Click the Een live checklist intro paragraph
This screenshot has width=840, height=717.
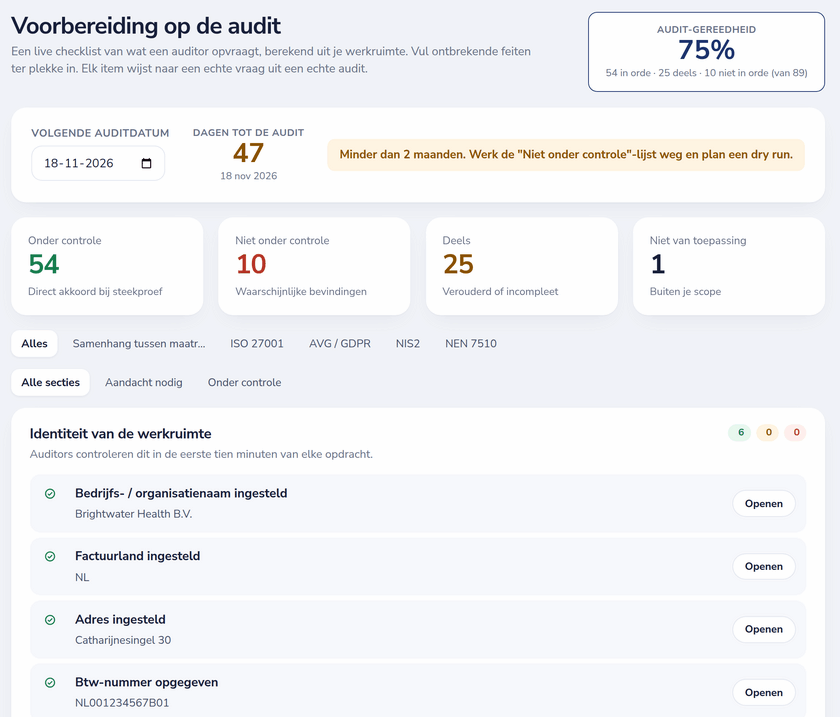point(271,60)
